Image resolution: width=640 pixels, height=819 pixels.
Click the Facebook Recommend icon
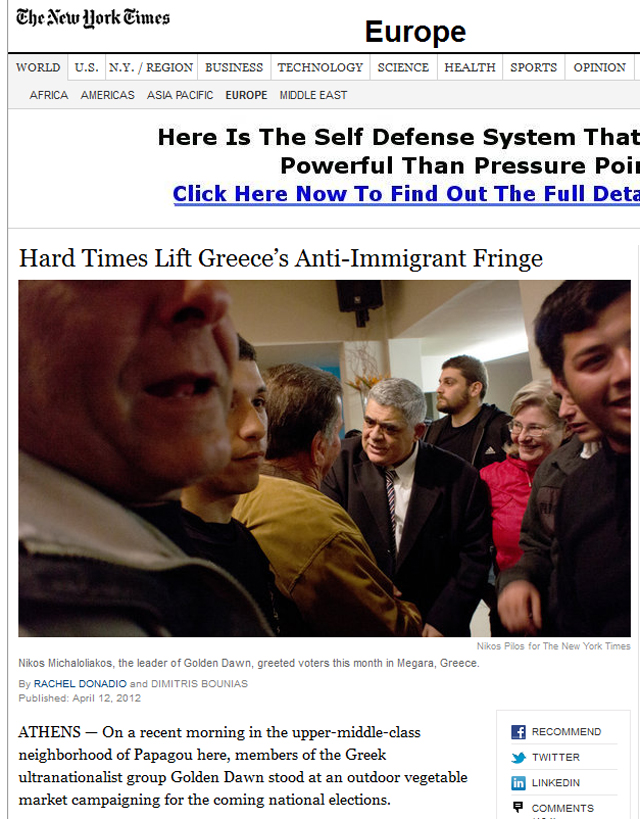[x=518, y=732]
